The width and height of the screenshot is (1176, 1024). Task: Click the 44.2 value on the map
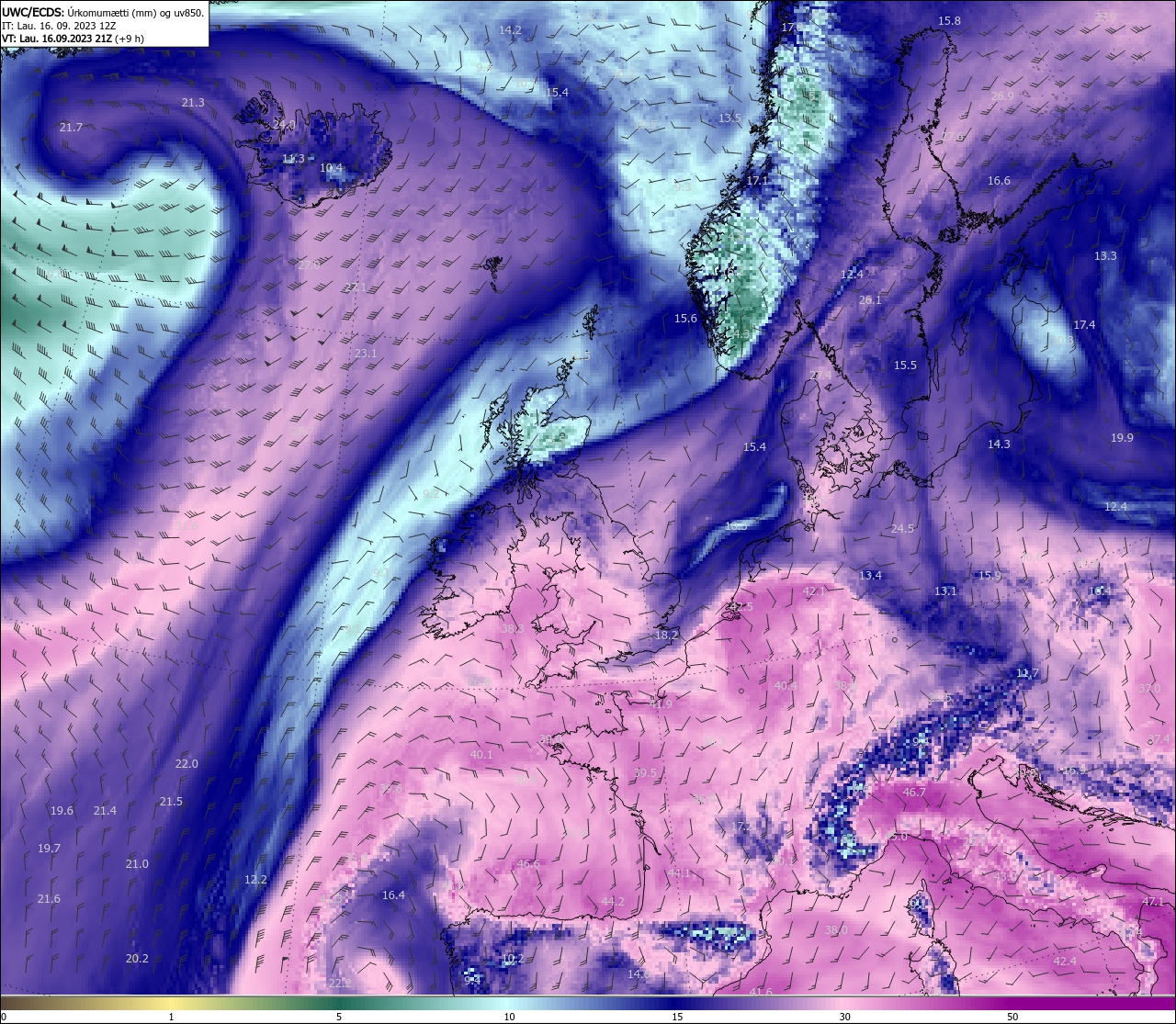click(613, 902)
